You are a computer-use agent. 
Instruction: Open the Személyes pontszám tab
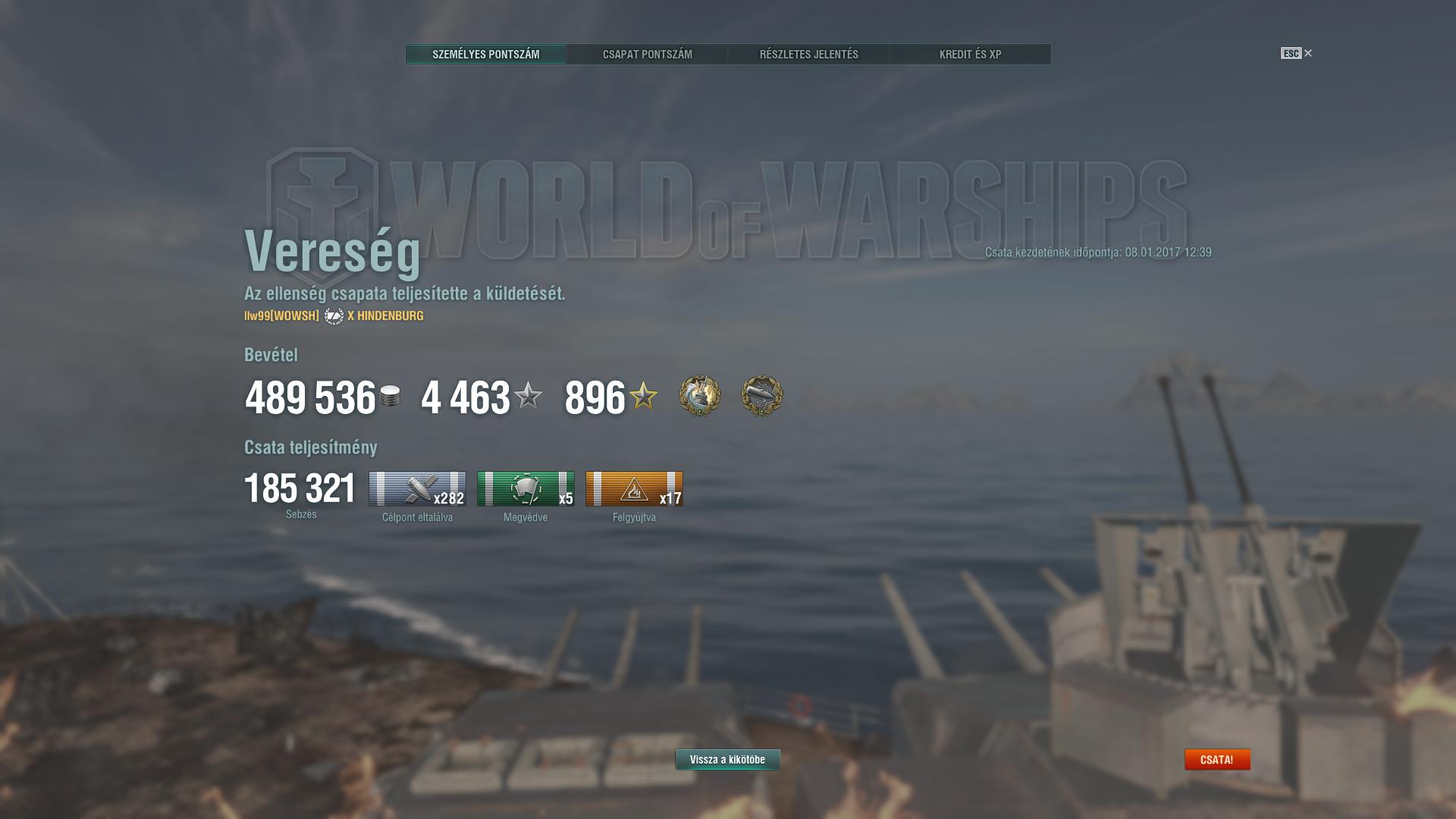pos(486,54)
